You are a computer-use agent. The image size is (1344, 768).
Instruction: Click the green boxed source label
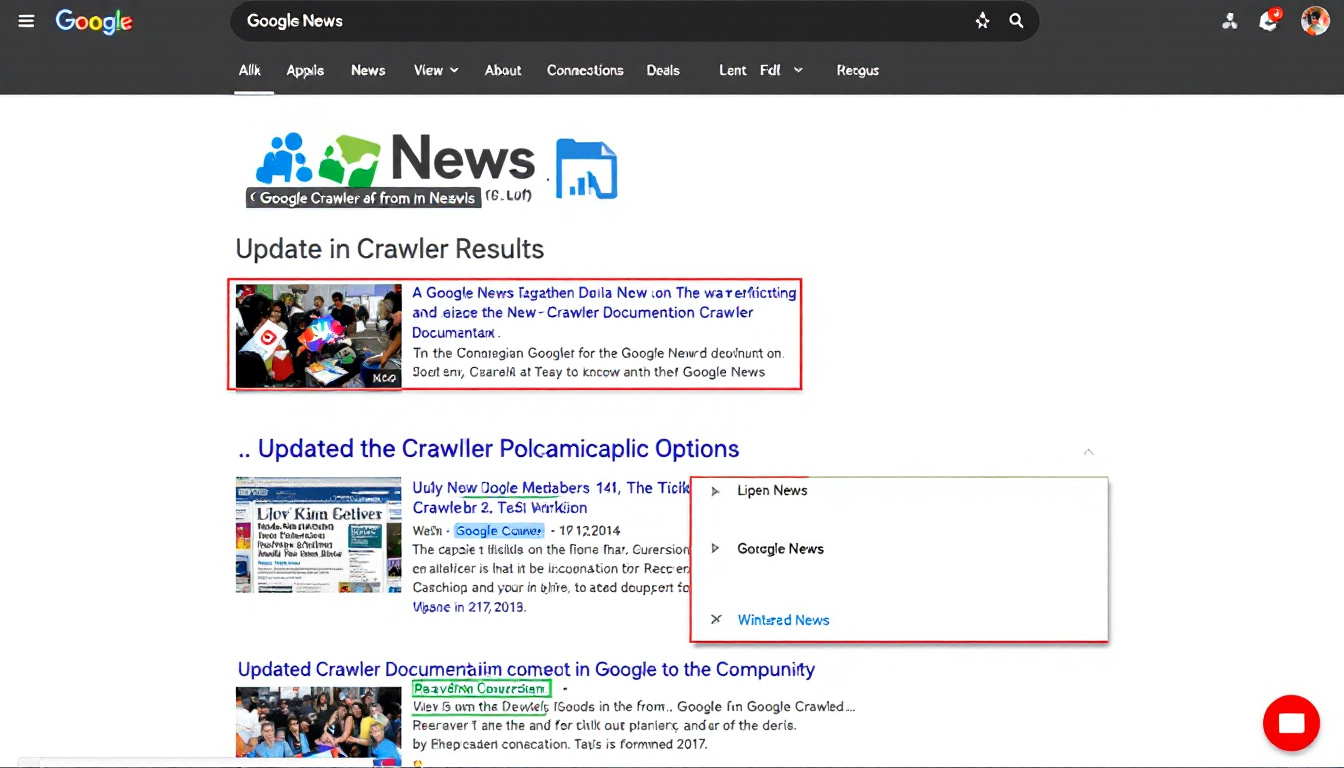(481, 688)
